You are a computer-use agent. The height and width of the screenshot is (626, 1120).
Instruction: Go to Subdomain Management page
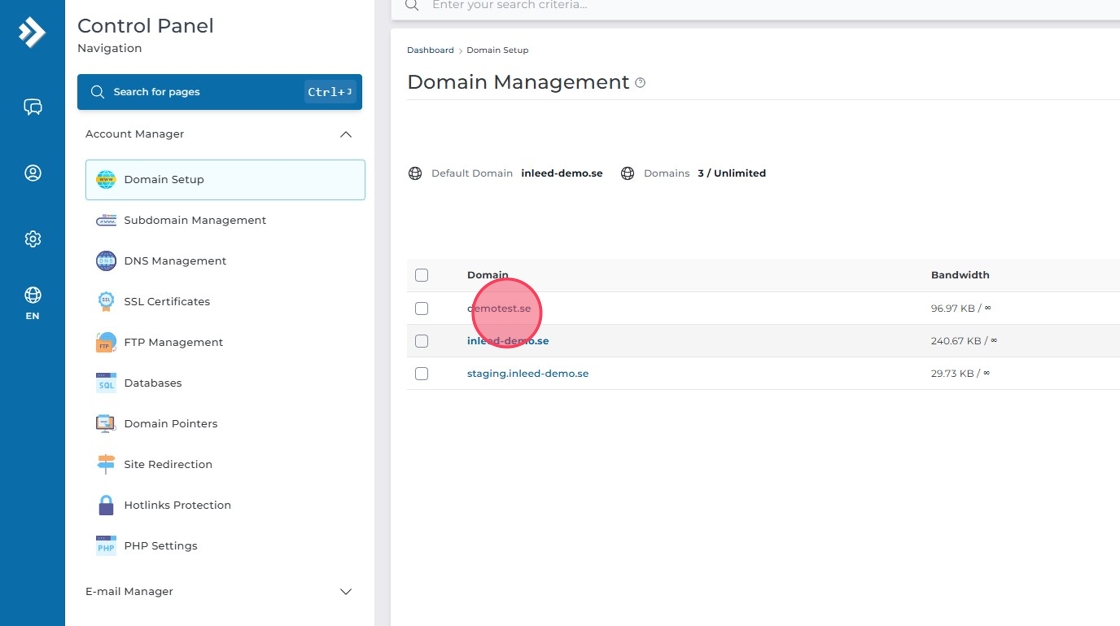pyautogui.click(x=195, y=220)
